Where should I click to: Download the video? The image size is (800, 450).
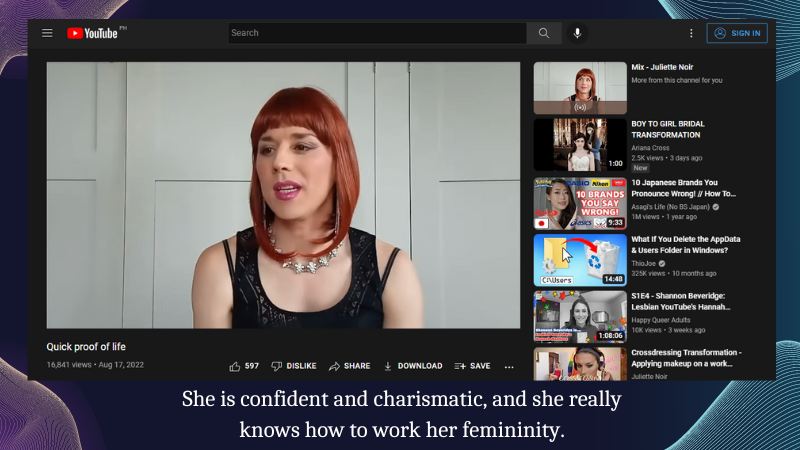412,366
